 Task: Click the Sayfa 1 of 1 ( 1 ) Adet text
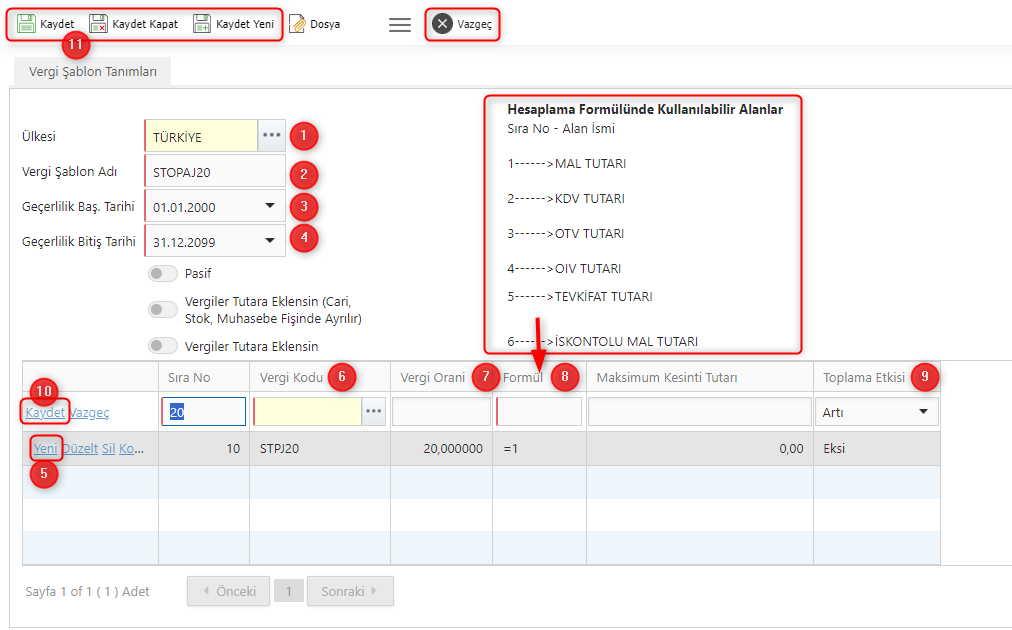tap(87, 591)
